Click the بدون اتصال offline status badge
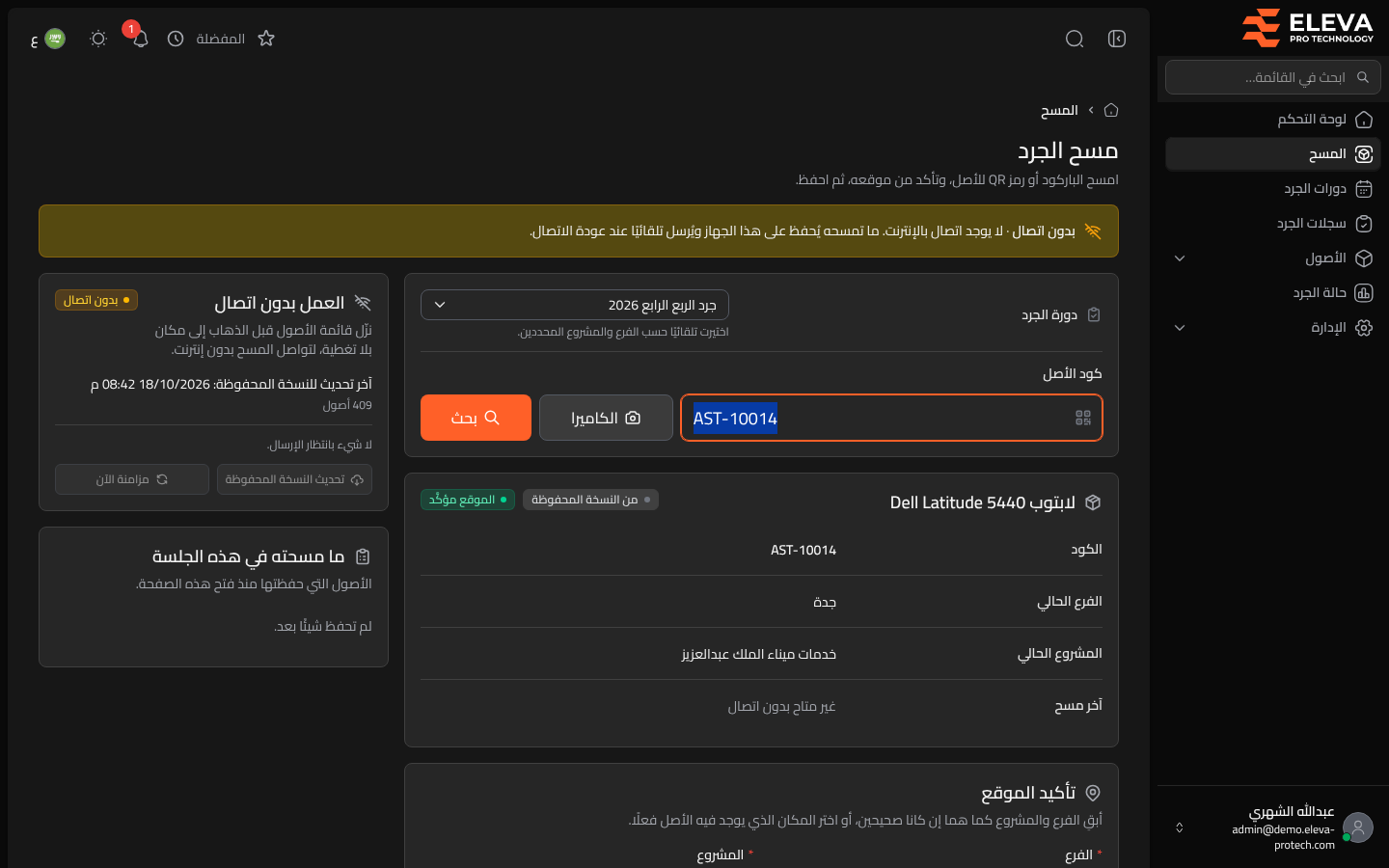Viewport: 1389px width, 868px height. (96, 300)
